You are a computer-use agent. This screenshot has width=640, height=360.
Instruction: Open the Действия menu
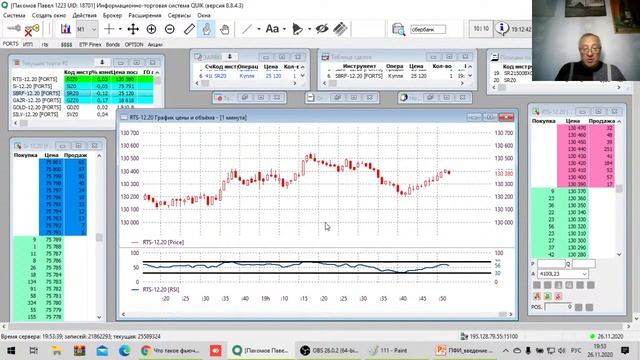click(x=84, y=16)
